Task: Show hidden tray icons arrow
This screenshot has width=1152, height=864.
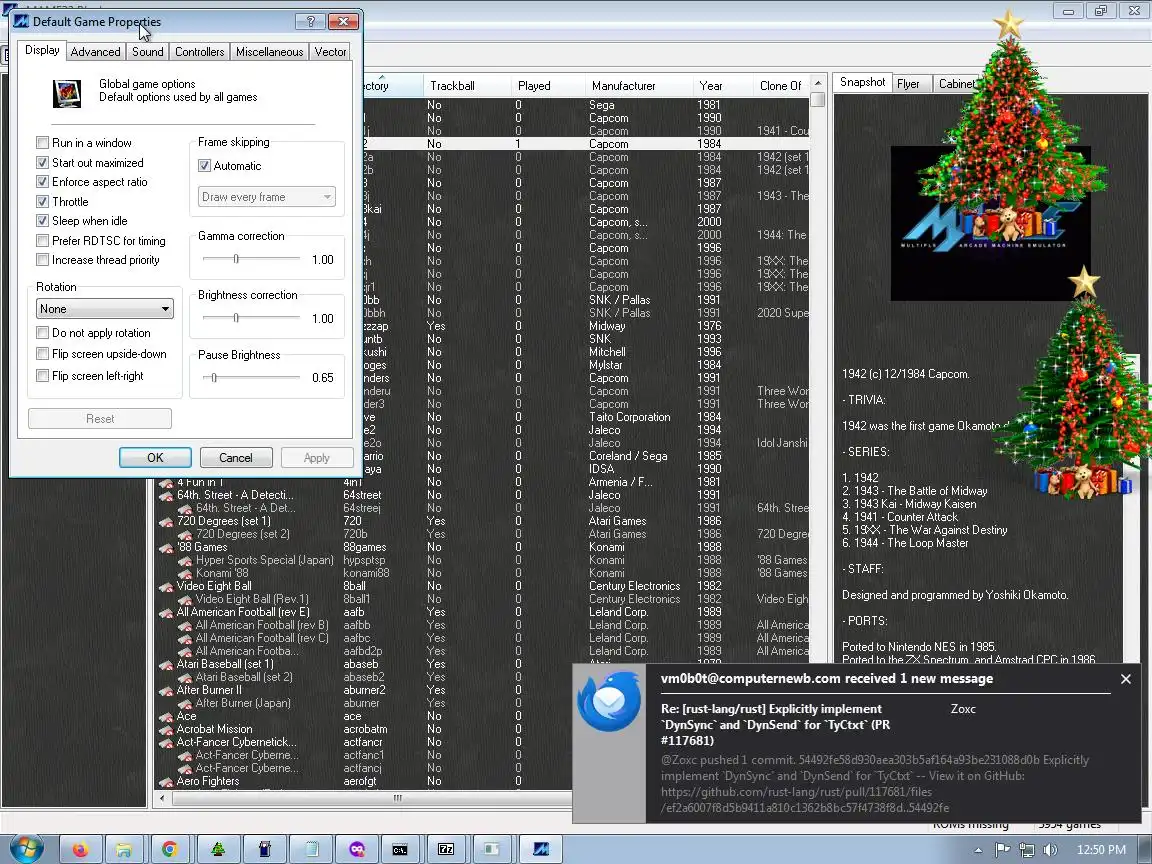Action: (x=978, y=850)
